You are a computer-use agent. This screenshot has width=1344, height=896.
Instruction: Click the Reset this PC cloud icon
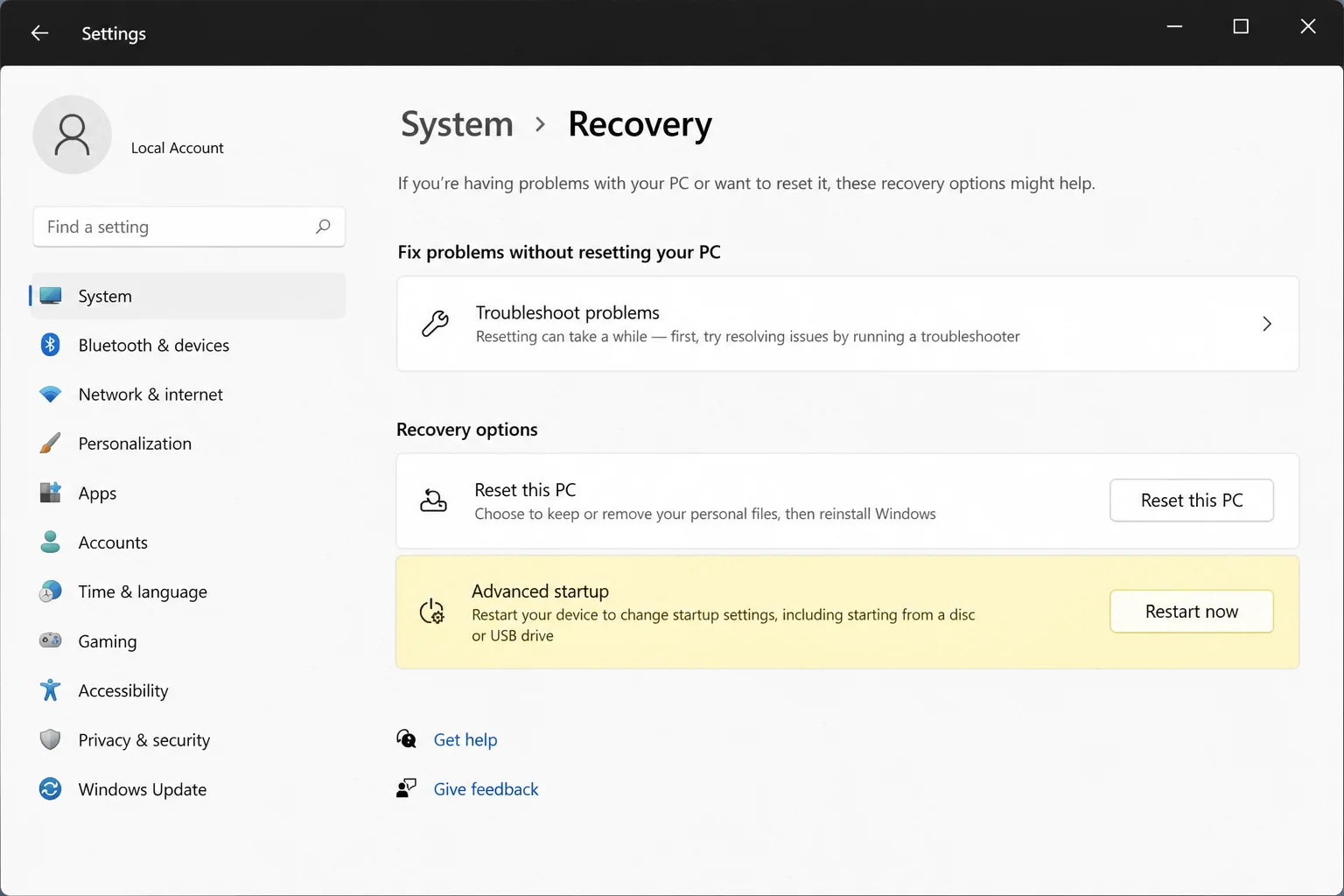coord(433,500)
